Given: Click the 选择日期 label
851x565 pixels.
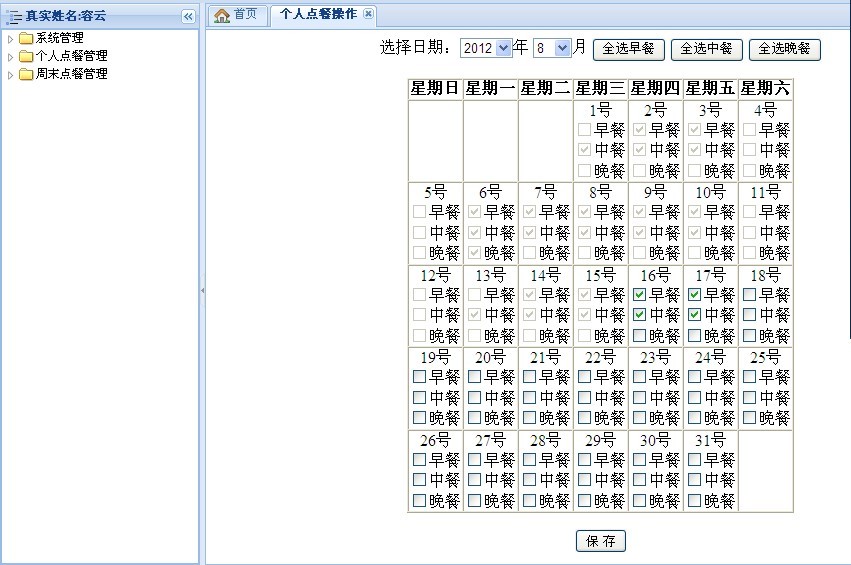Looking at the screenshot, I should (416, 48).
